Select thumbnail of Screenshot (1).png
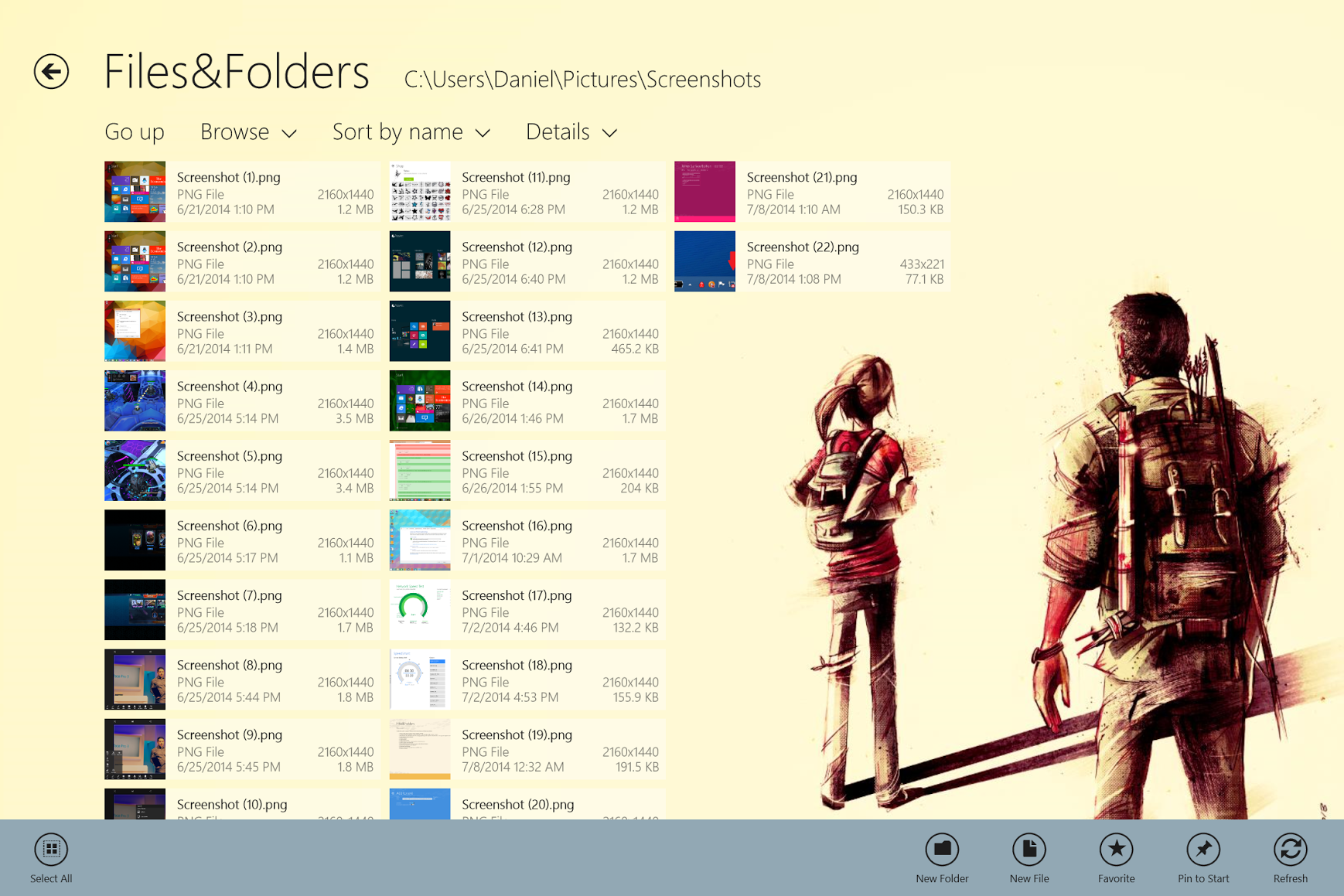1344x896 pixels. (135, 192)
